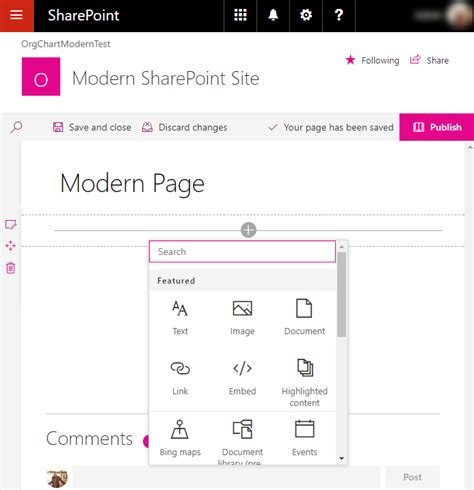Image resolution: width=474 pixels, height=490 pixels.
Task: Click the web part Search box
Action: pos(242,252)
